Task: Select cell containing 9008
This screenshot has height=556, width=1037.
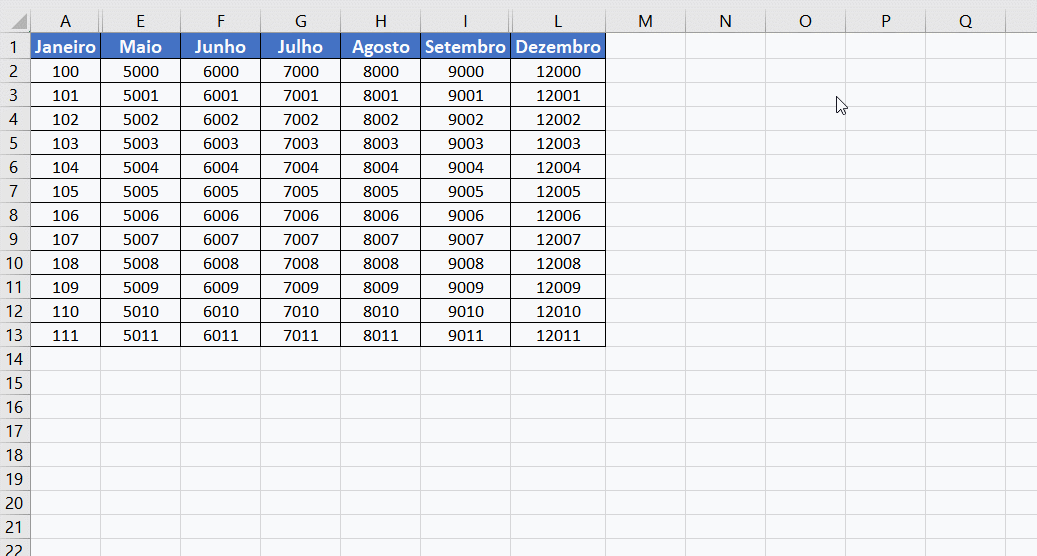Action: pyautogui.click(x=465, y=263)
